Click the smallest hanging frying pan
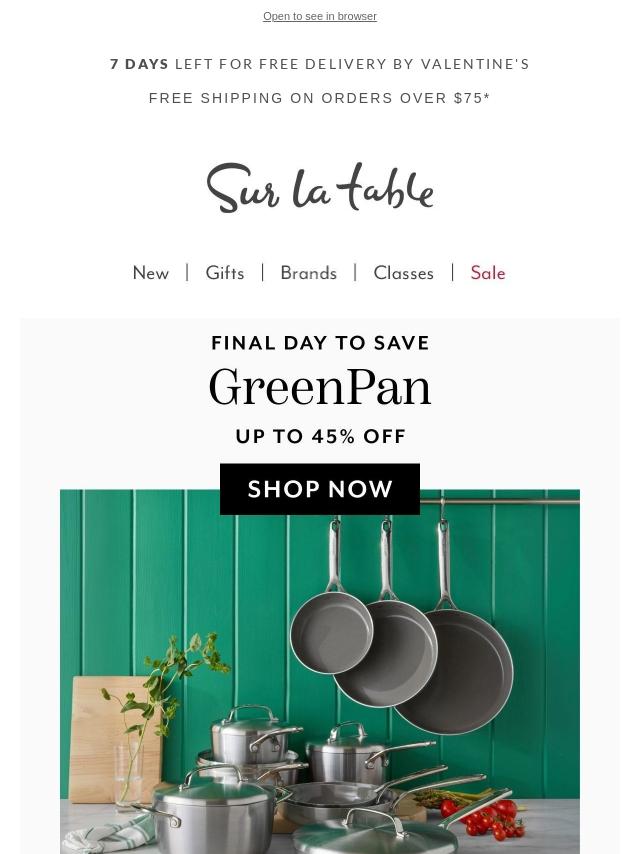This screenshot has height=854, width=640. click(x=332, y=626)
